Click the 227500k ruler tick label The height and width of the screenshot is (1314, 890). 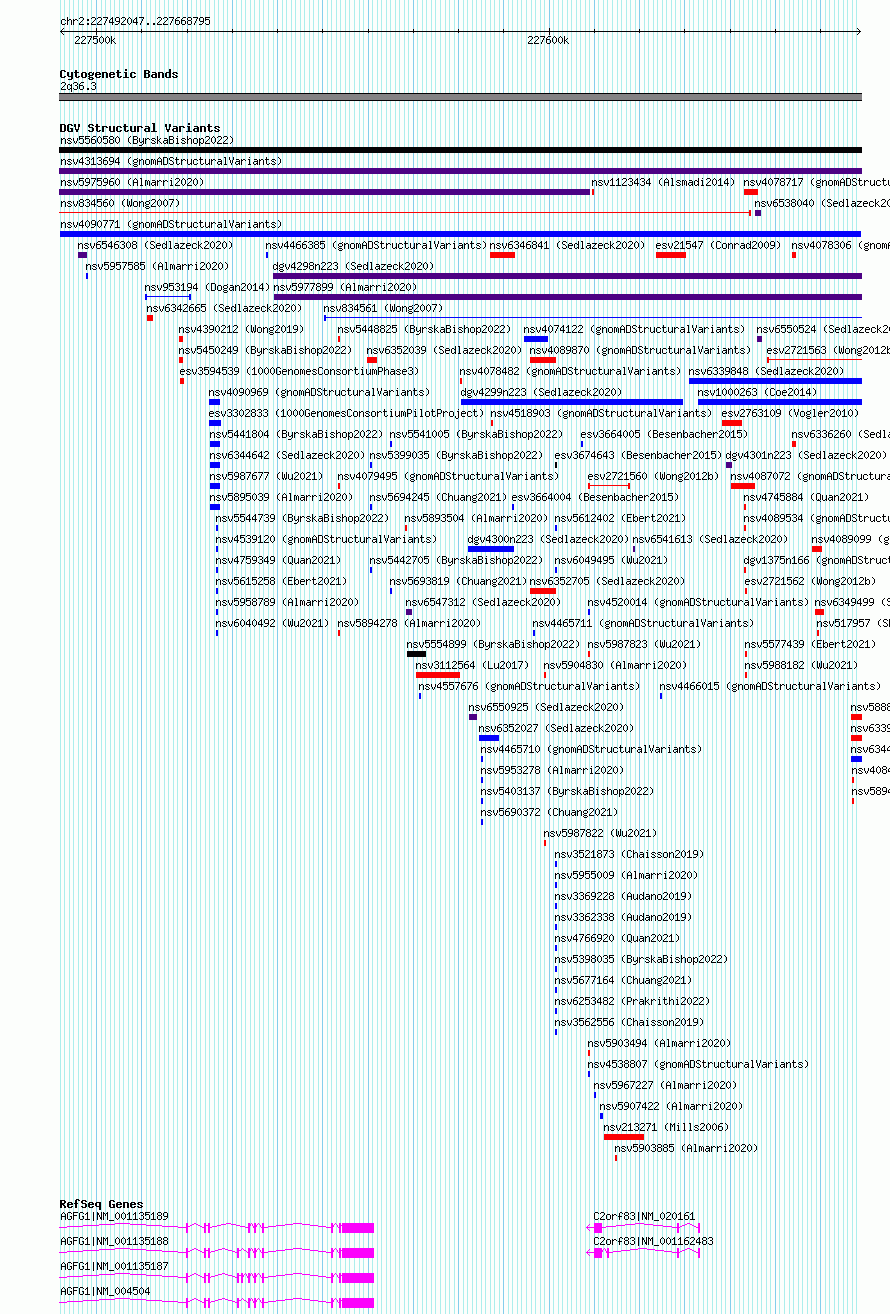coord(95,40)
